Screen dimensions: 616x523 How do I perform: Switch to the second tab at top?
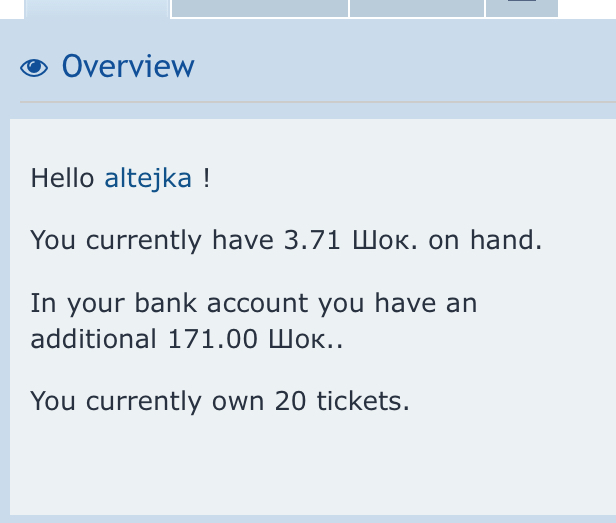tap(260, 8)
